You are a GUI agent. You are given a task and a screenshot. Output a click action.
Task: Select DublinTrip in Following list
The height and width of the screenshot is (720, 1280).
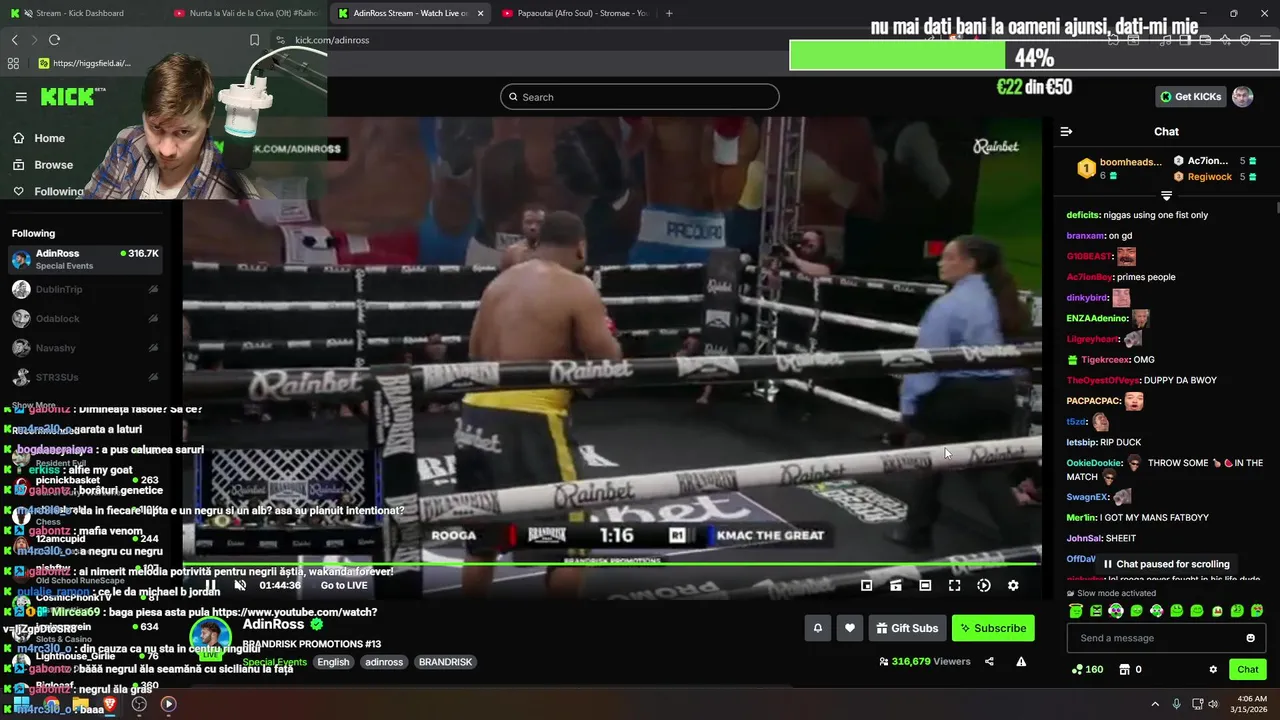pos(85,289)
